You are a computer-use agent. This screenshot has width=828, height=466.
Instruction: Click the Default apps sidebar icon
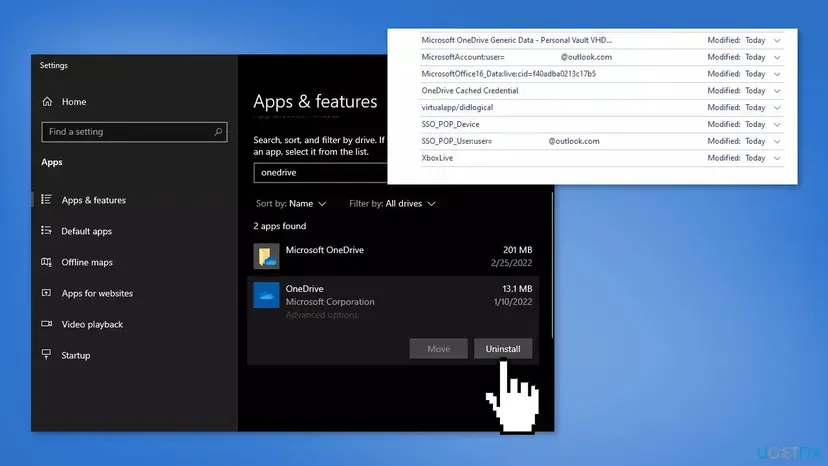point(46,230)
